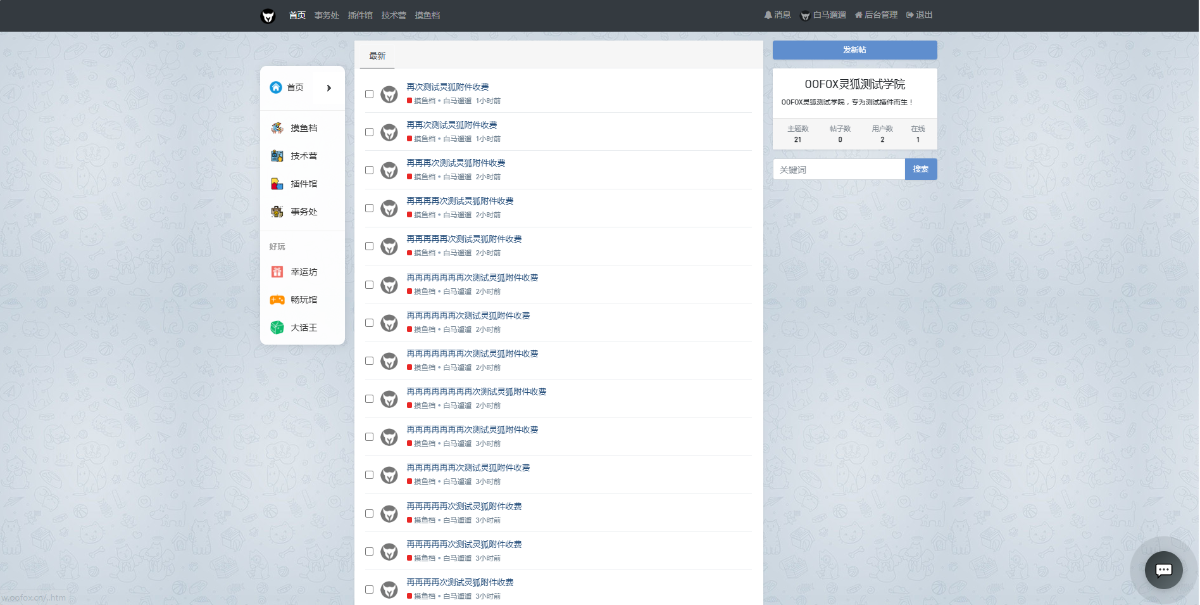Open the 畅玩馆 gamepad icon
Screen dimensions: 1200x605
pos(277,300)
